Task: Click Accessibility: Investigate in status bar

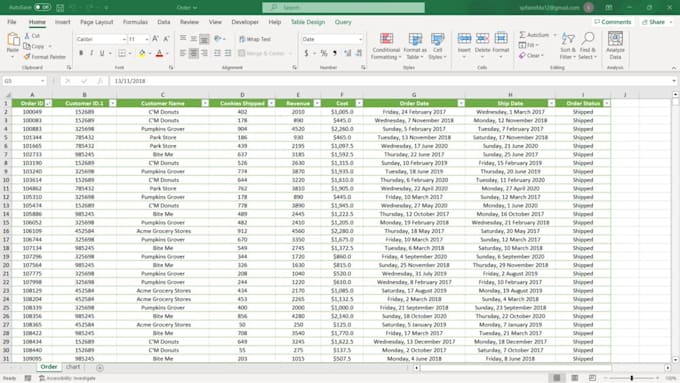Action: 68,378
